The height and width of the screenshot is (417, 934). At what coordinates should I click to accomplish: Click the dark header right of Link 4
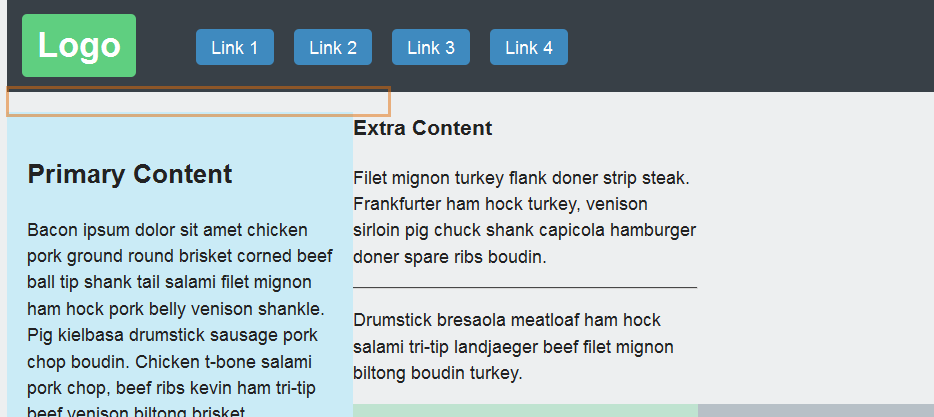coord(750,46)
